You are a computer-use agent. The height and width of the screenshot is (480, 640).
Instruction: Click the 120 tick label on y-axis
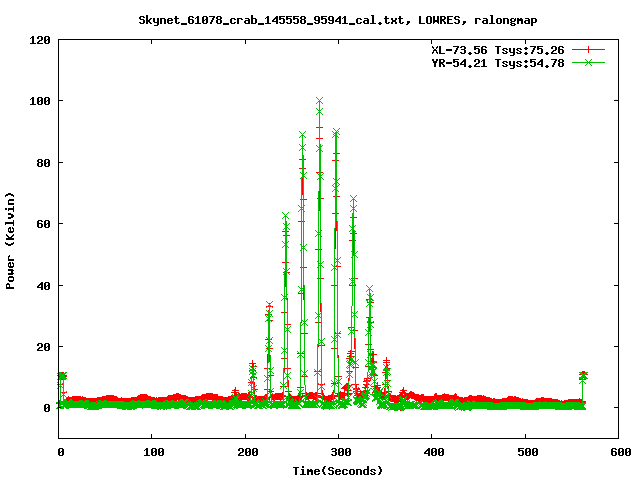coord(40,40)
